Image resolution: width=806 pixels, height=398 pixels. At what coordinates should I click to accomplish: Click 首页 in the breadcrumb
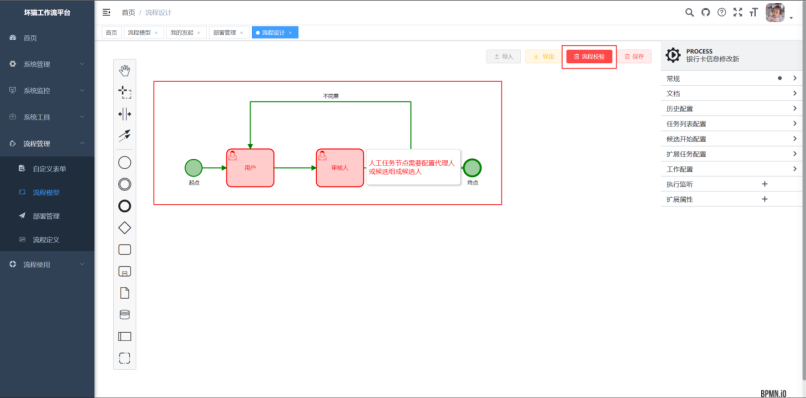point(128,12)
